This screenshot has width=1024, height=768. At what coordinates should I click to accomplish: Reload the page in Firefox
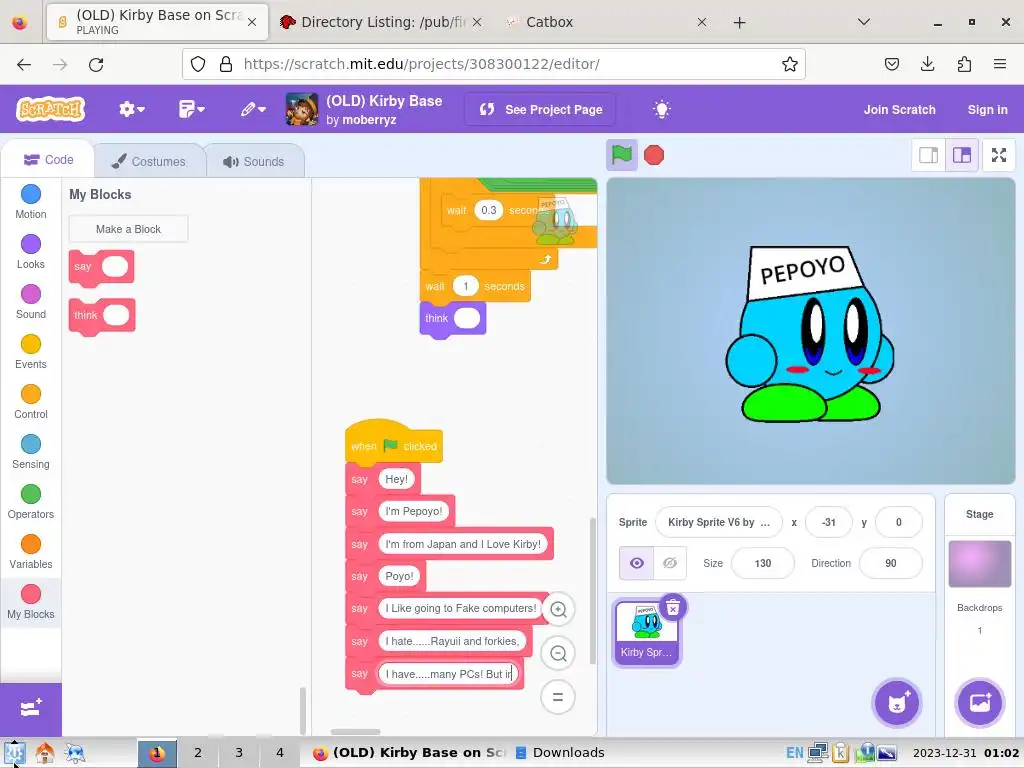point(96,64)
